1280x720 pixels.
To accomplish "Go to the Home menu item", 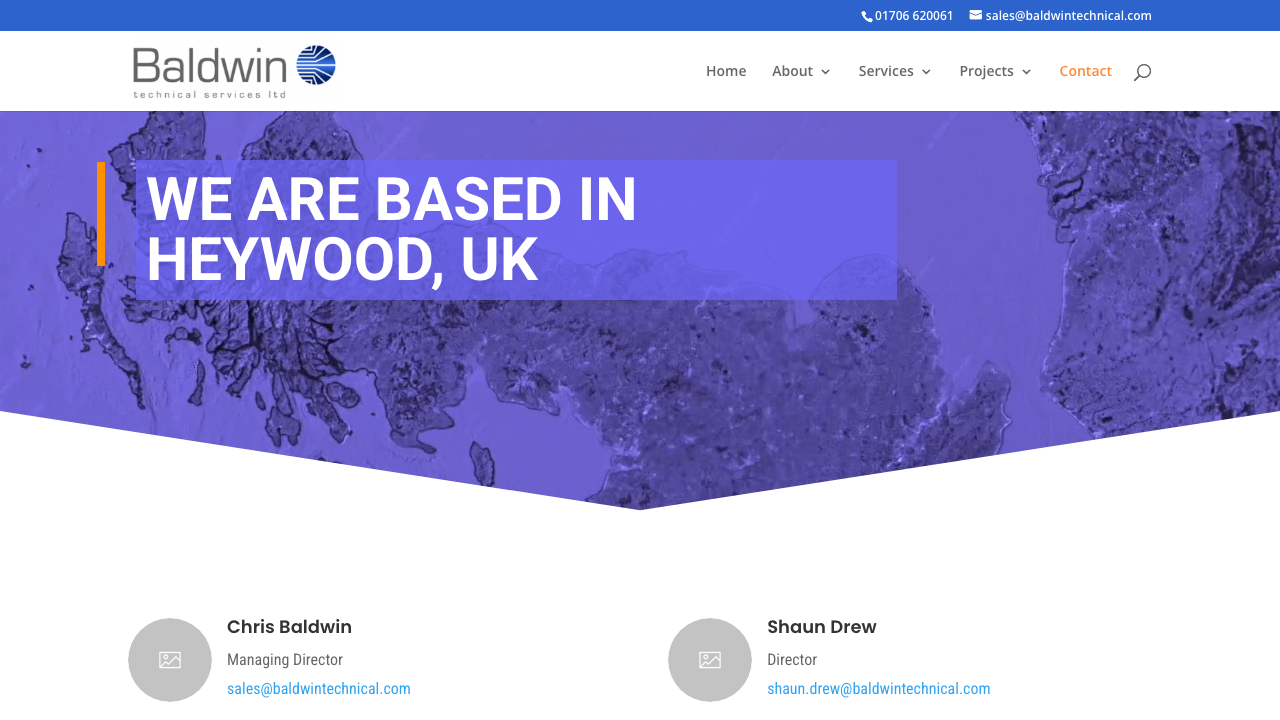I will (726, 71).
